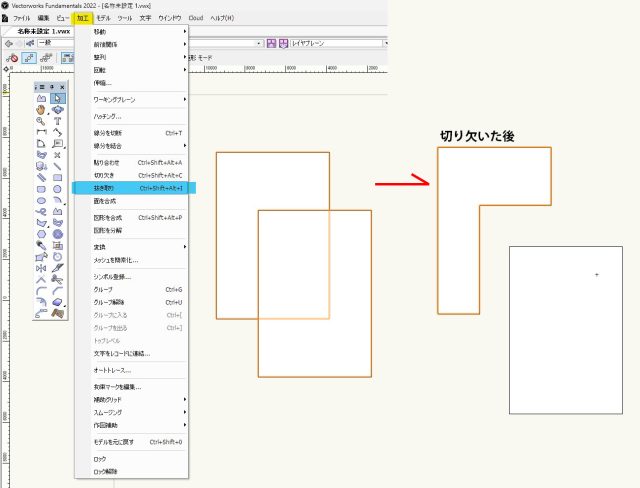This screenshot has width=640, height=488.
Task: Open the ファイル menu
Action: click(21, 19)
